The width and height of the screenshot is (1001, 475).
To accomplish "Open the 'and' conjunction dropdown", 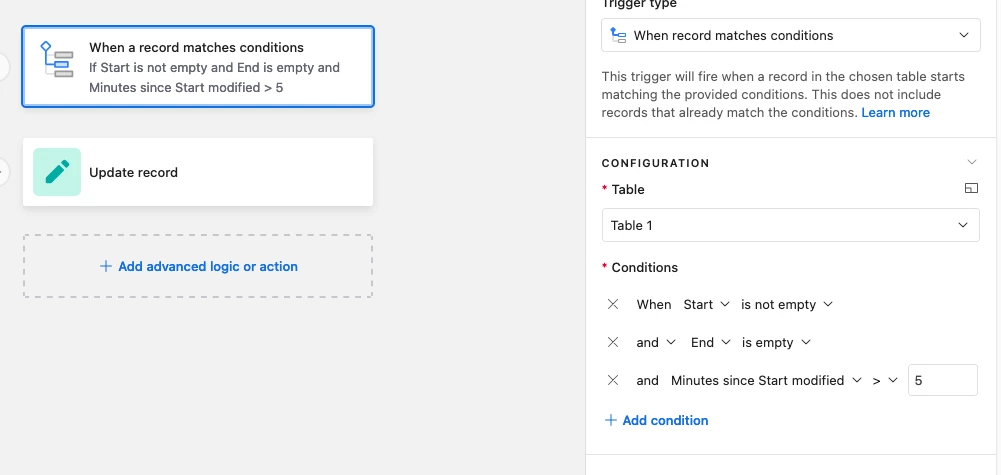I will pos(656,342).
